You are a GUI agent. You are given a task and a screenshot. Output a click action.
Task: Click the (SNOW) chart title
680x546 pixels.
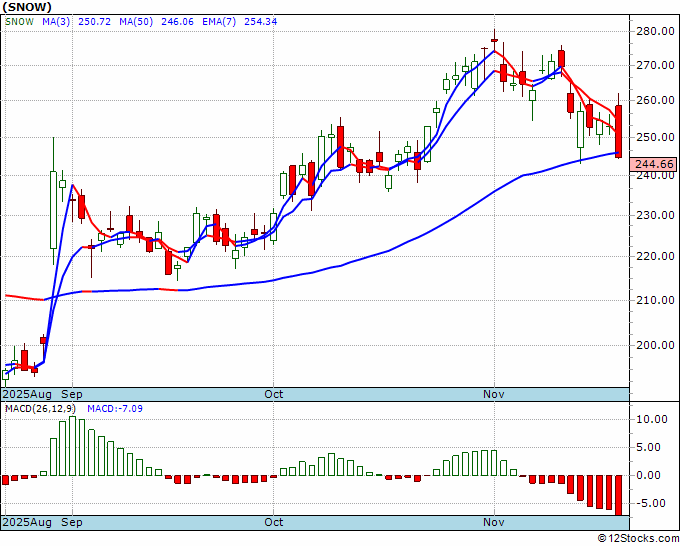coord(27,7)
